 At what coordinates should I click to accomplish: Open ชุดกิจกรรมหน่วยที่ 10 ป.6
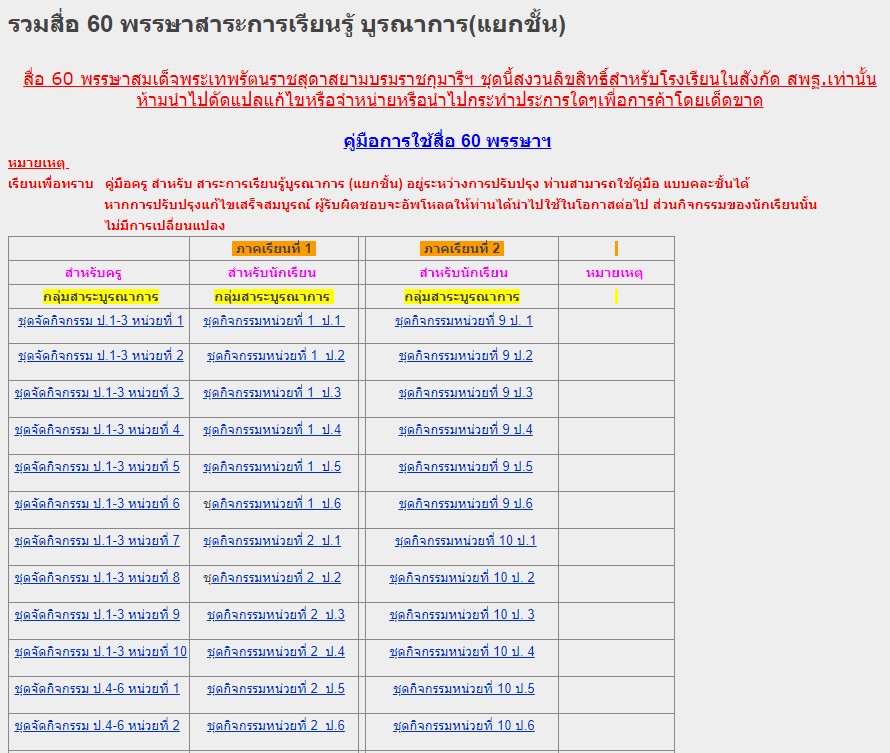(x=464, y=725)
